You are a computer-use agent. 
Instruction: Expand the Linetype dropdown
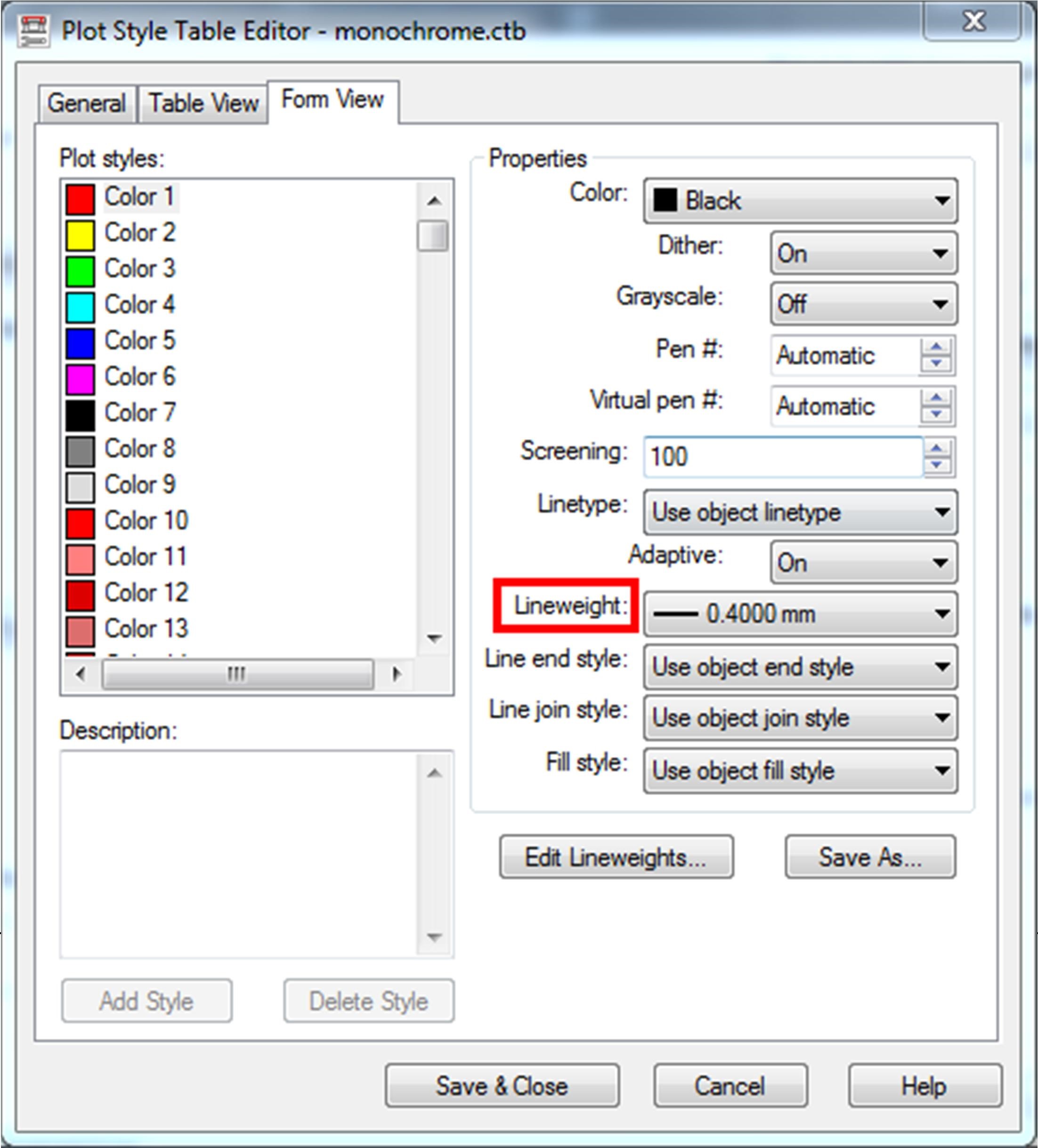tap(800, 512)
